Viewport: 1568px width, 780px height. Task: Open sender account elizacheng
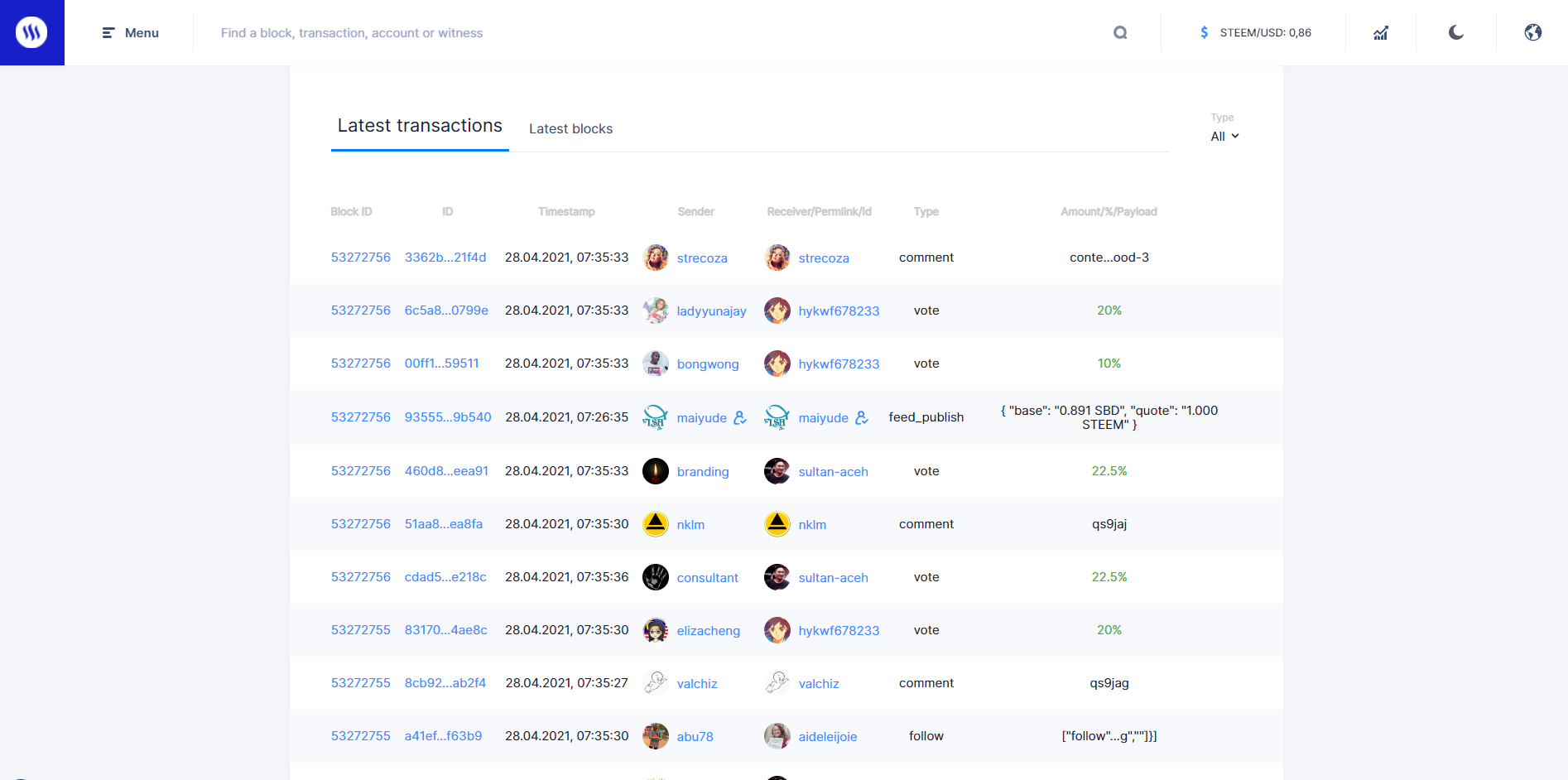(x=709, y=631)
